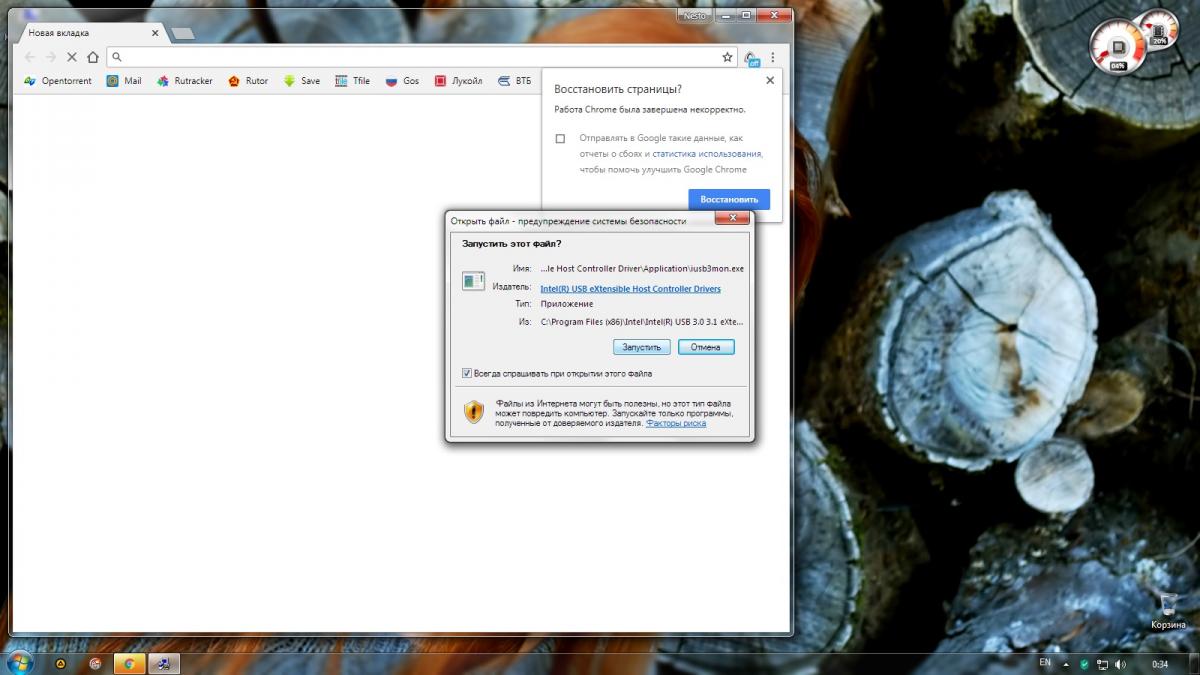Viewport: 1200px width, 675px height.
Task: Click the Chrome taskbar button
Action: [x=129, y=663]
